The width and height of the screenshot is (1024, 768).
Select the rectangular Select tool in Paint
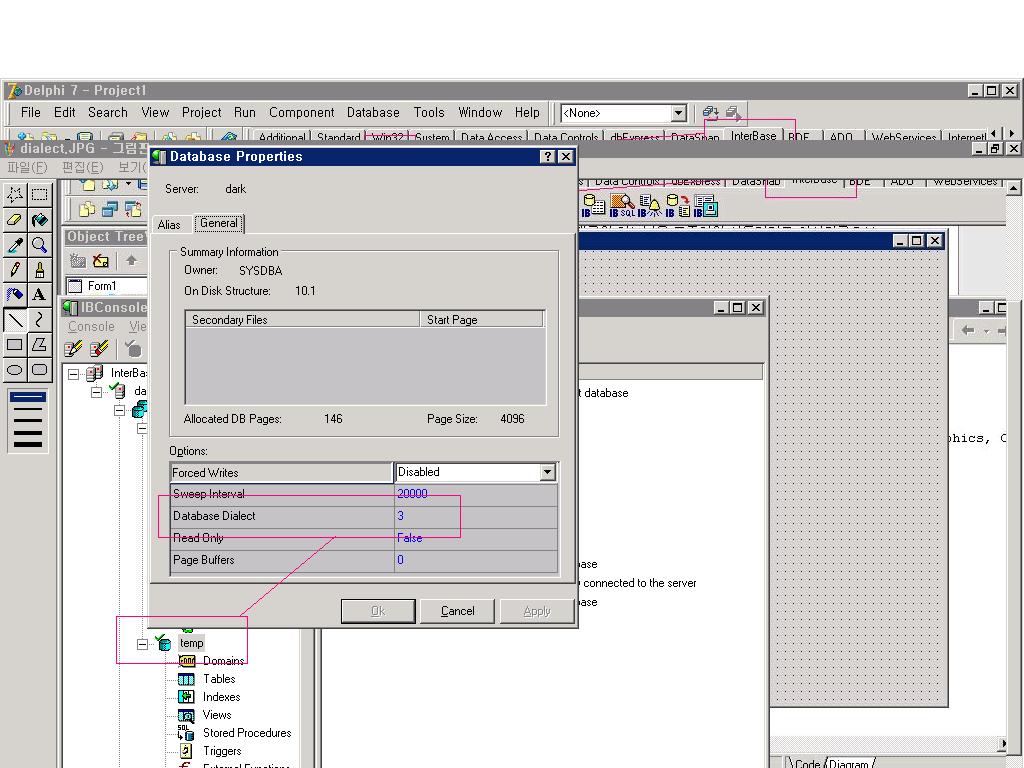pos(39,195)
